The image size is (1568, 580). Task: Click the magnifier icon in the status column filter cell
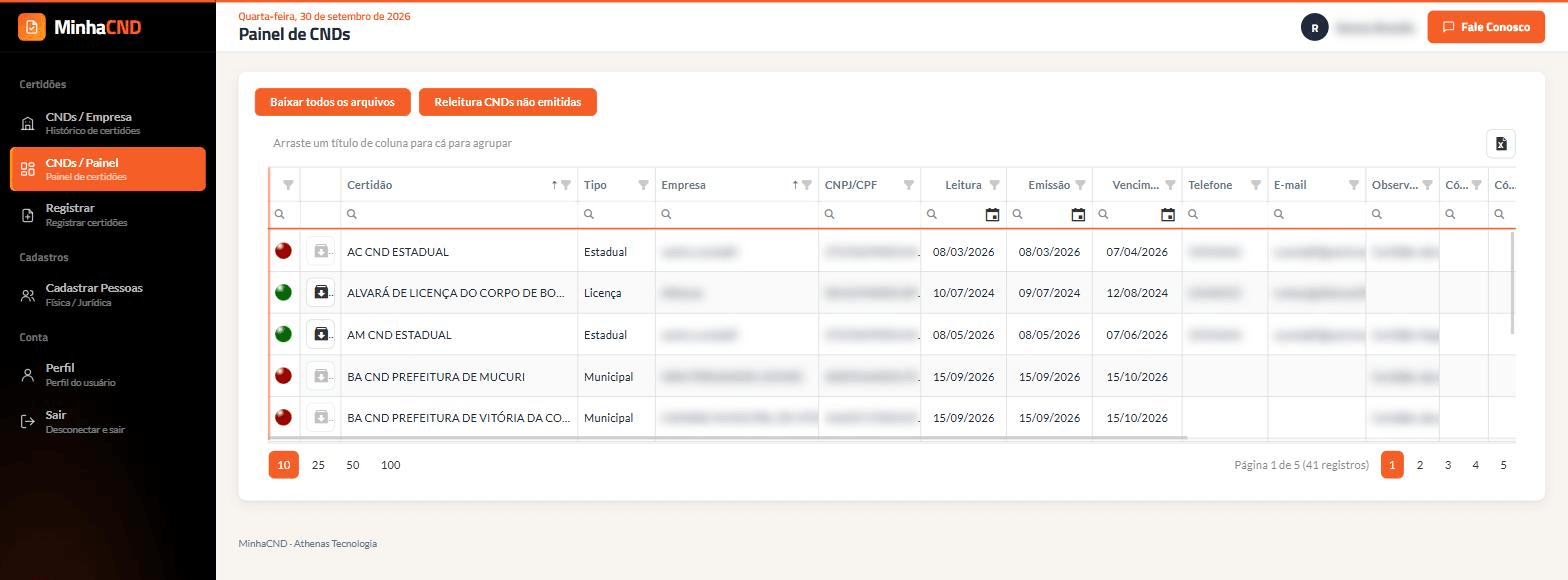pos(280,214)
